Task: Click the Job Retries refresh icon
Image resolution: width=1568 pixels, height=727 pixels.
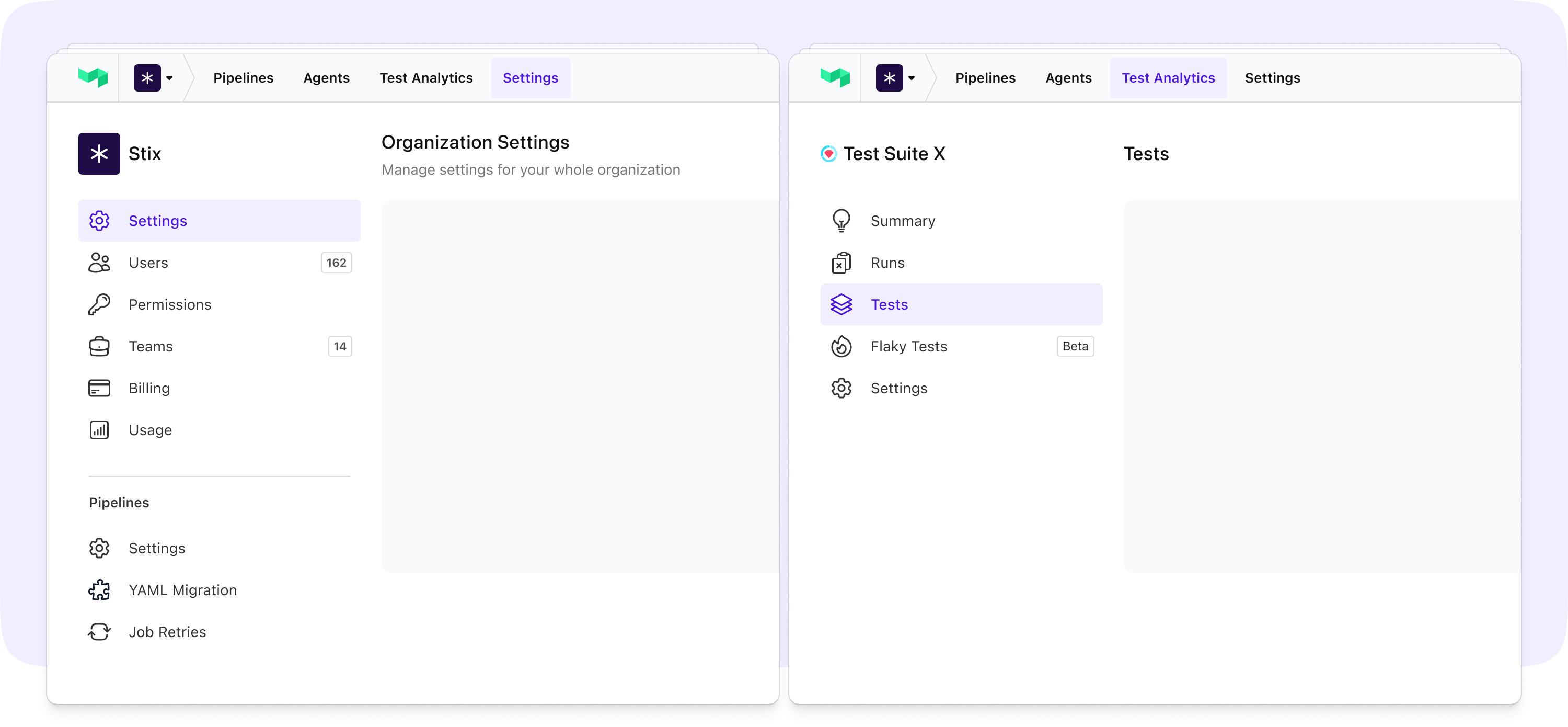Action: tap(99, 632)
